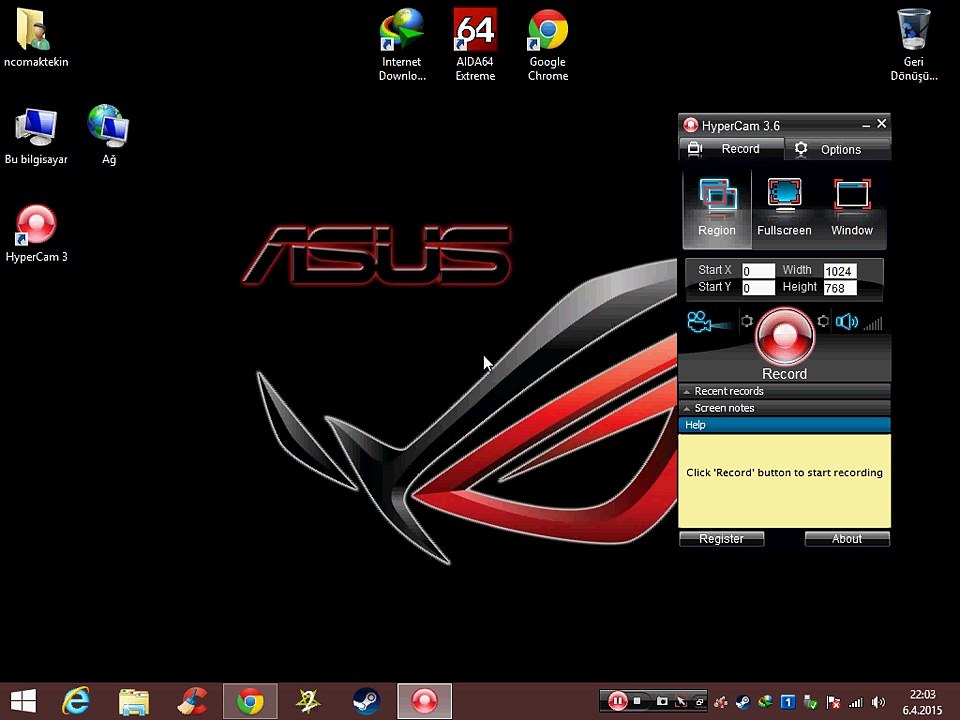Image resolution: width=960 pixels, height=720 pixels.
Task: Switch to HyperCam taskbar button
Action: [424, 701]
